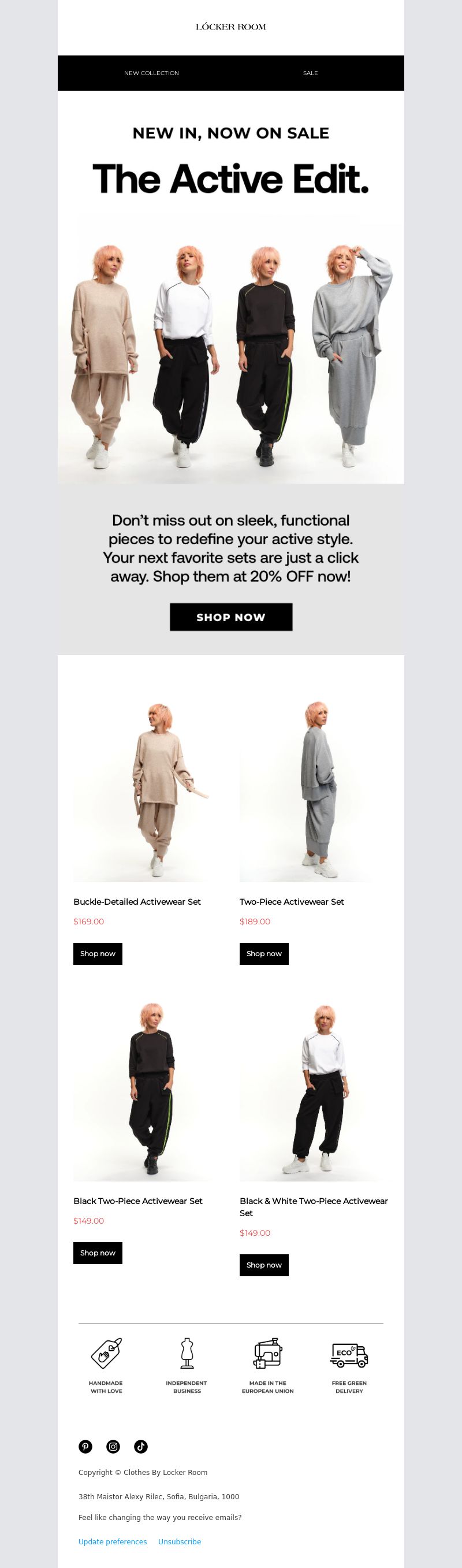Click the Shop Now banner button
The height and width of the screenshot is (1568, 462).
[x=232, y=616]
